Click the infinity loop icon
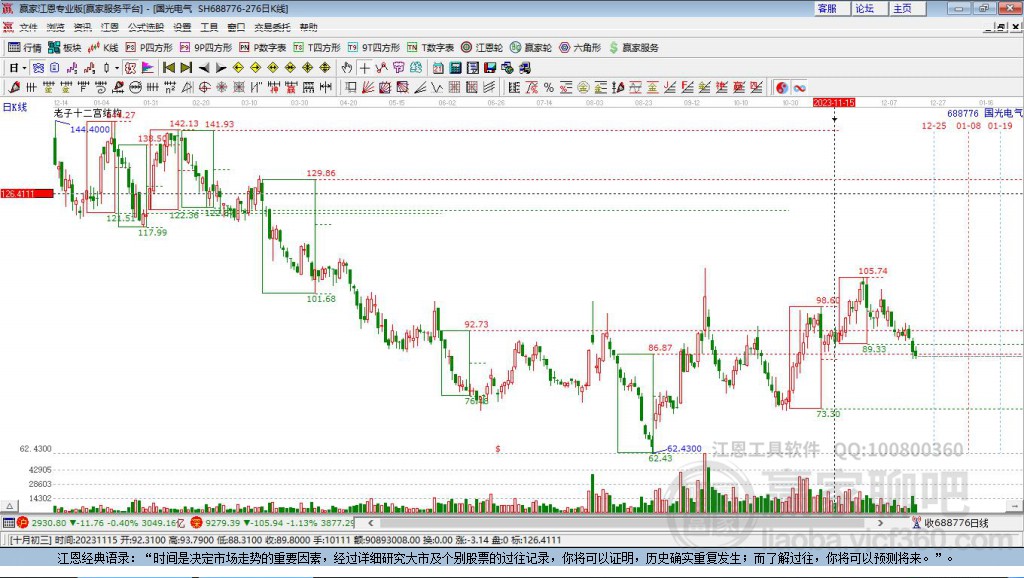1024x578 pixels. 799,88
